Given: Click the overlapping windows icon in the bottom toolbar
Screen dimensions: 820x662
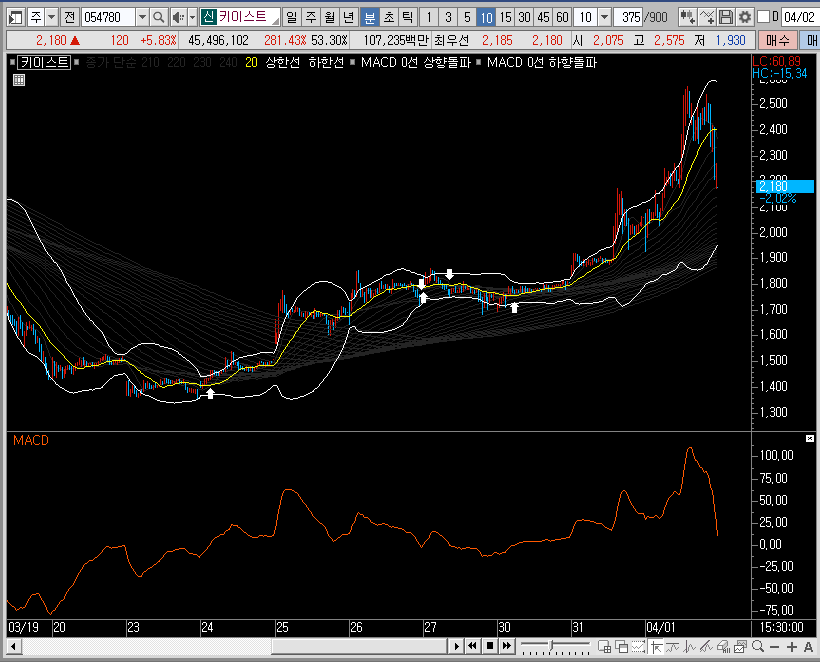Looking at the screenshot, I should point(621,647).
